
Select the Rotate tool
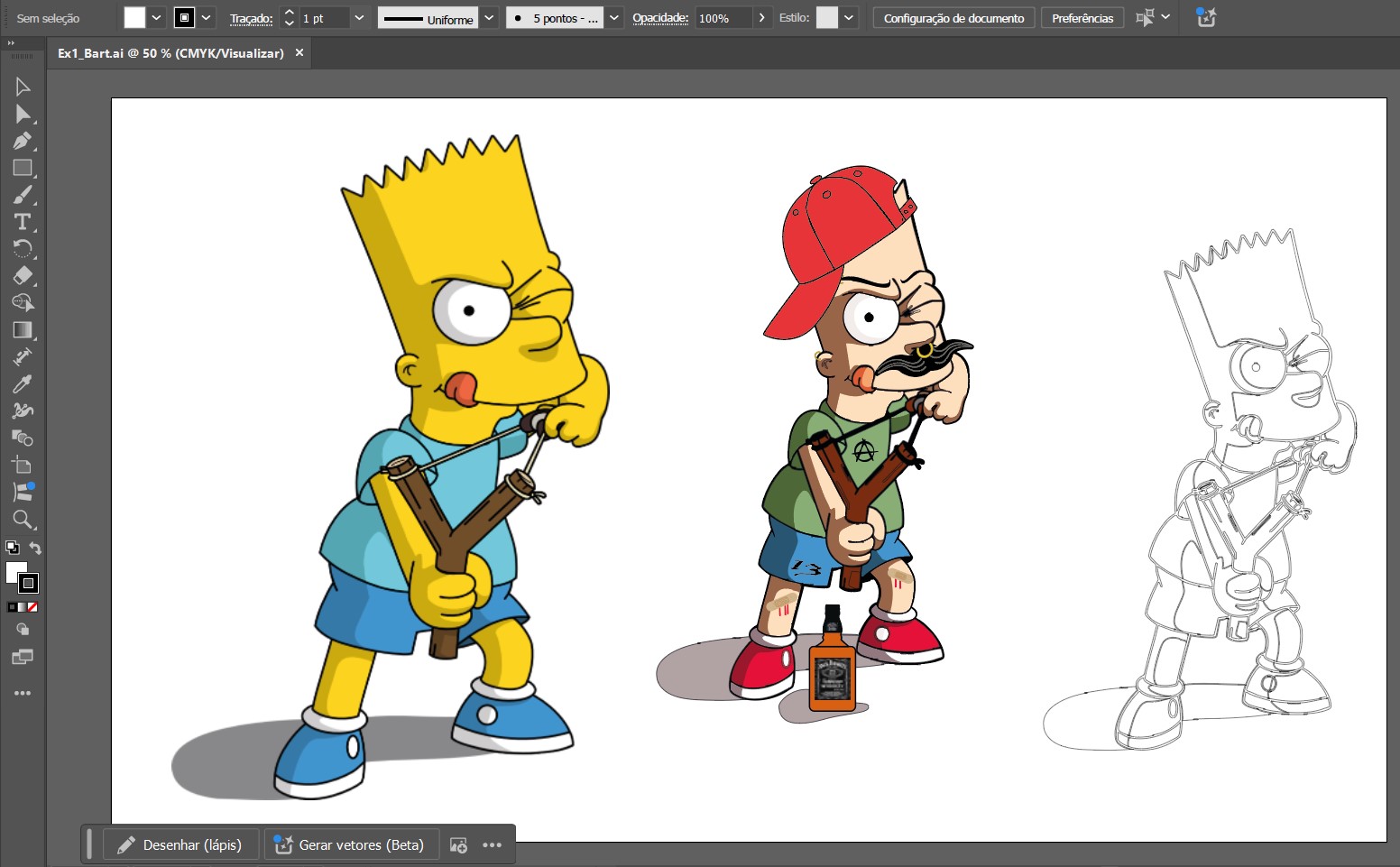(23, 249)
